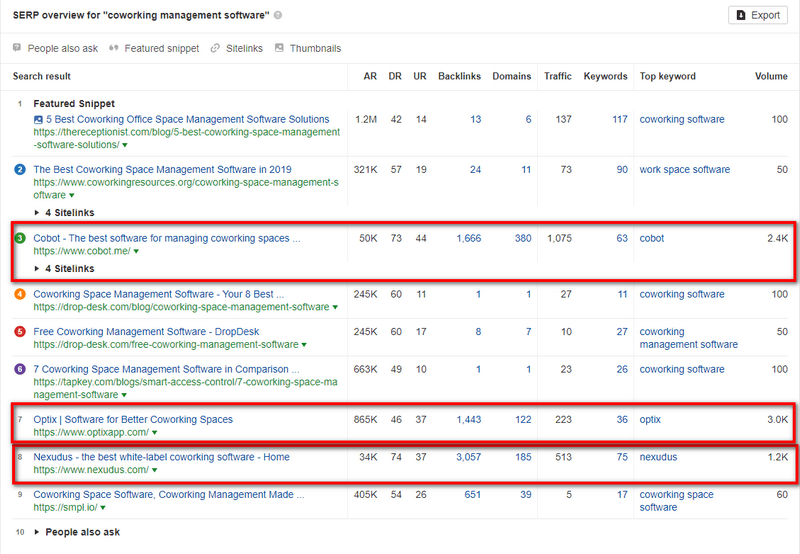Click the top keyword optix

(x=650, y=419)
